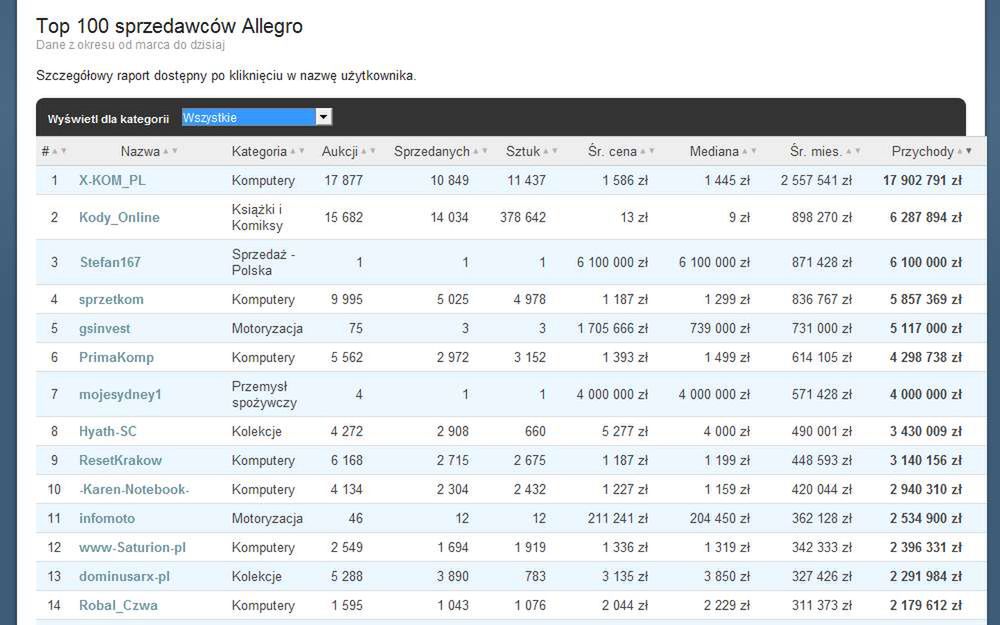This screenshot has width=1000, height=625.
Task: Sort table by the Sprzedanych header label
Action: 432,152
